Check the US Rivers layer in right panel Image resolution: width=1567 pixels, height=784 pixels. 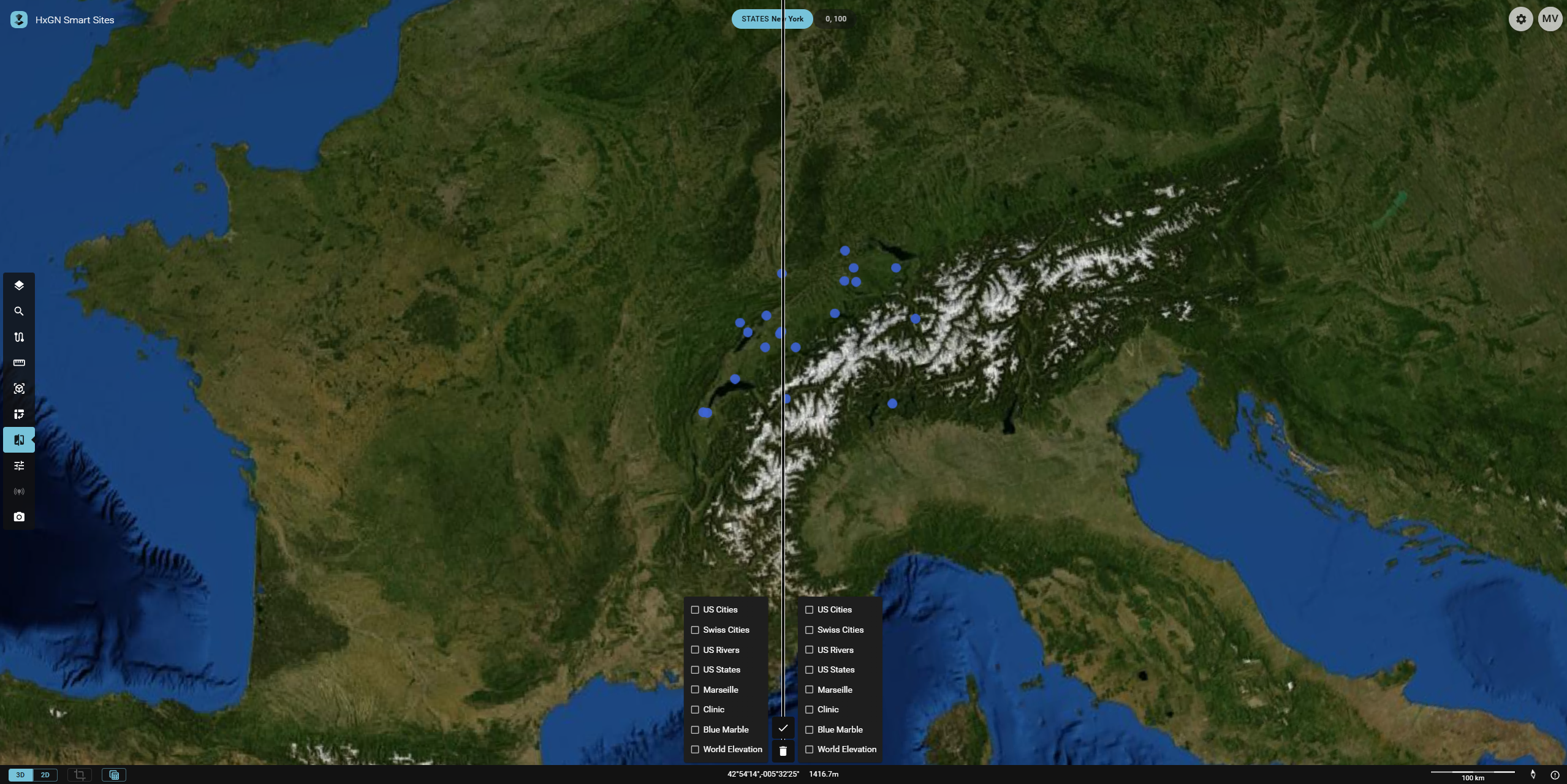(x=809, y=649)
